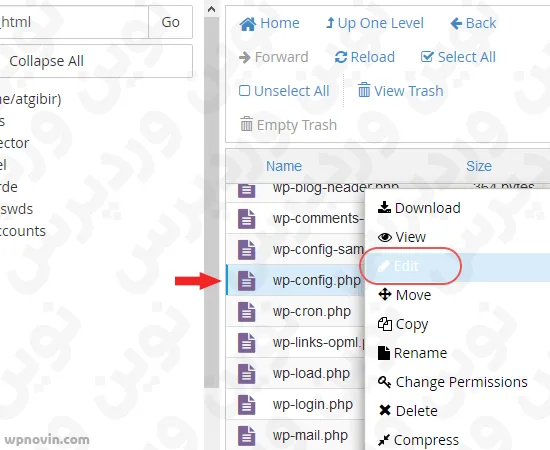Select the wp-config.php file name
550x450 pixels.
tap(317, 281)
